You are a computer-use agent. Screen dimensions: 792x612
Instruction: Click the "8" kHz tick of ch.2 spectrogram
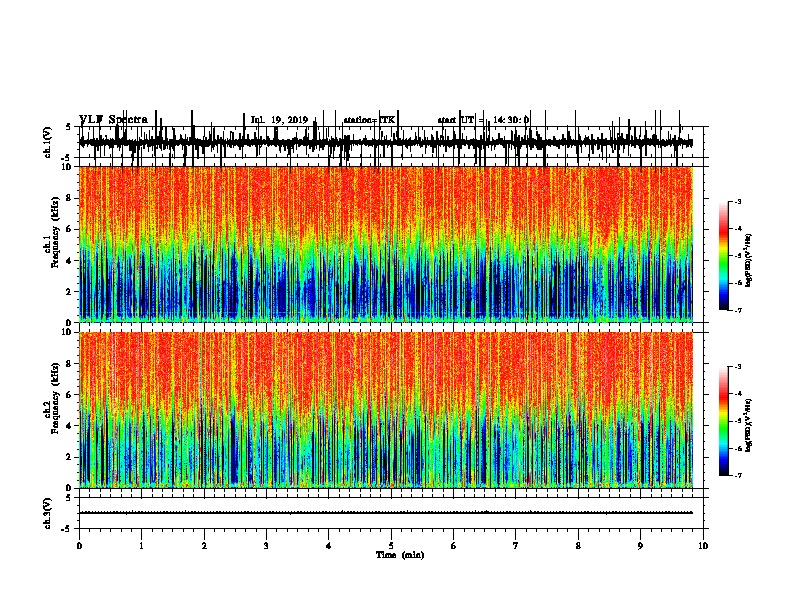[70, 364]
